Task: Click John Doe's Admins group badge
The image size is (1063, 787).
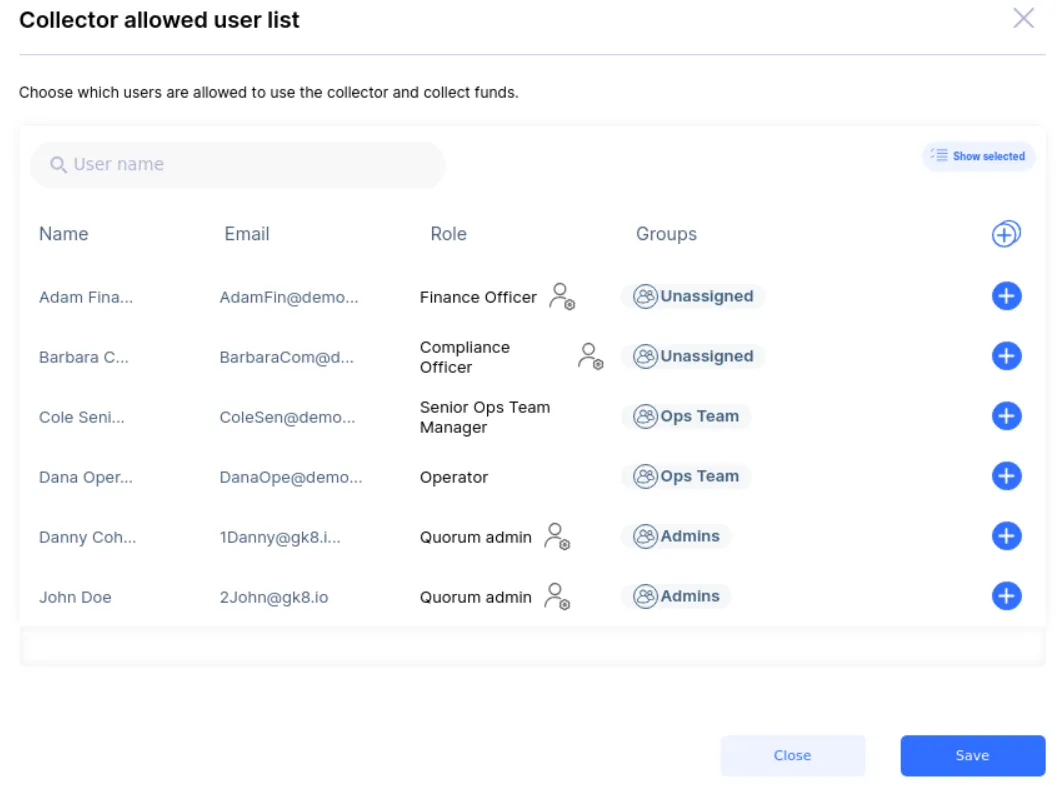Action: point(676,596)
